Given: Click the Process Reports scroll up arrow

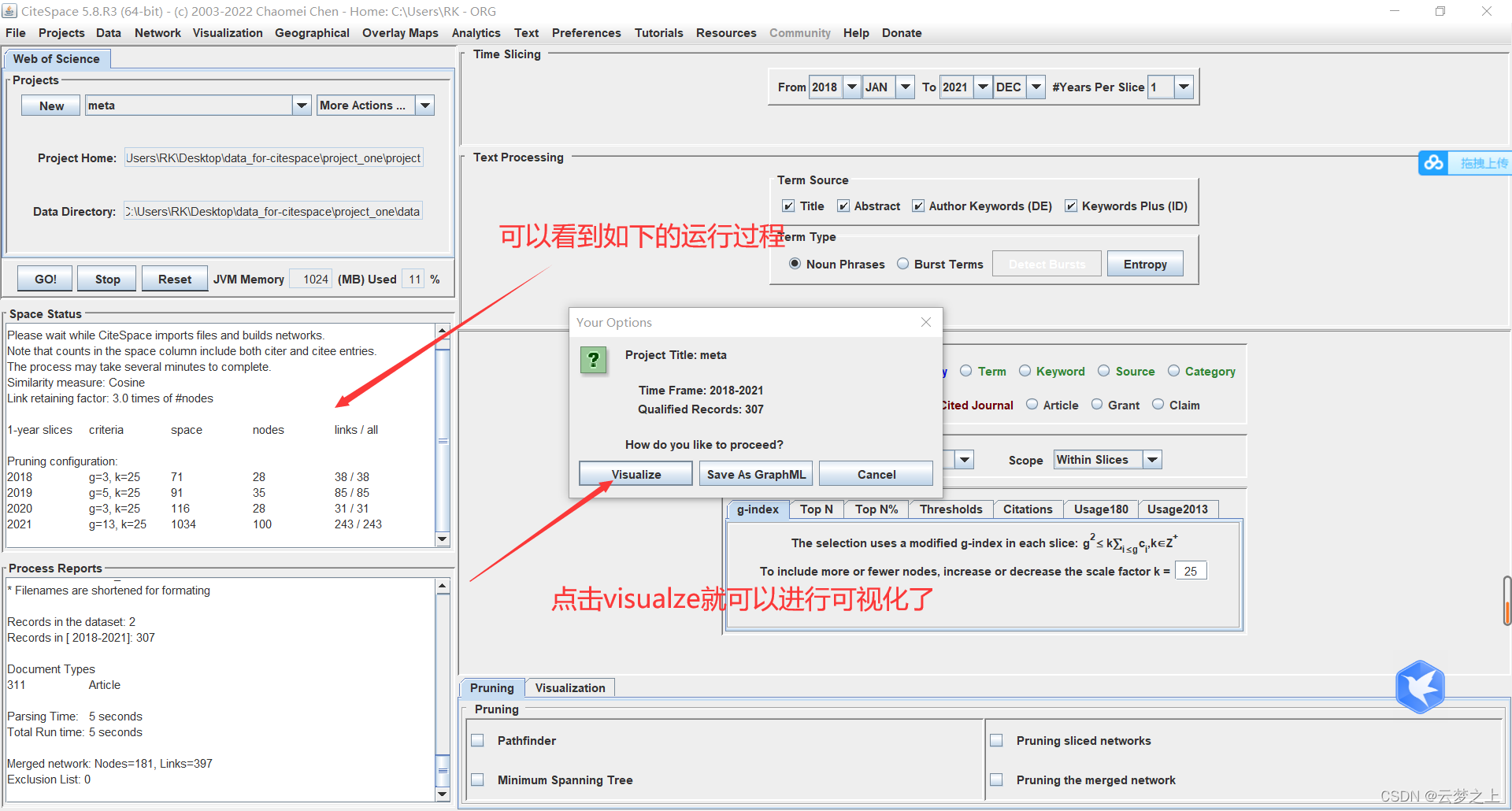Looking at the screenshot, I should coord(443,586).
